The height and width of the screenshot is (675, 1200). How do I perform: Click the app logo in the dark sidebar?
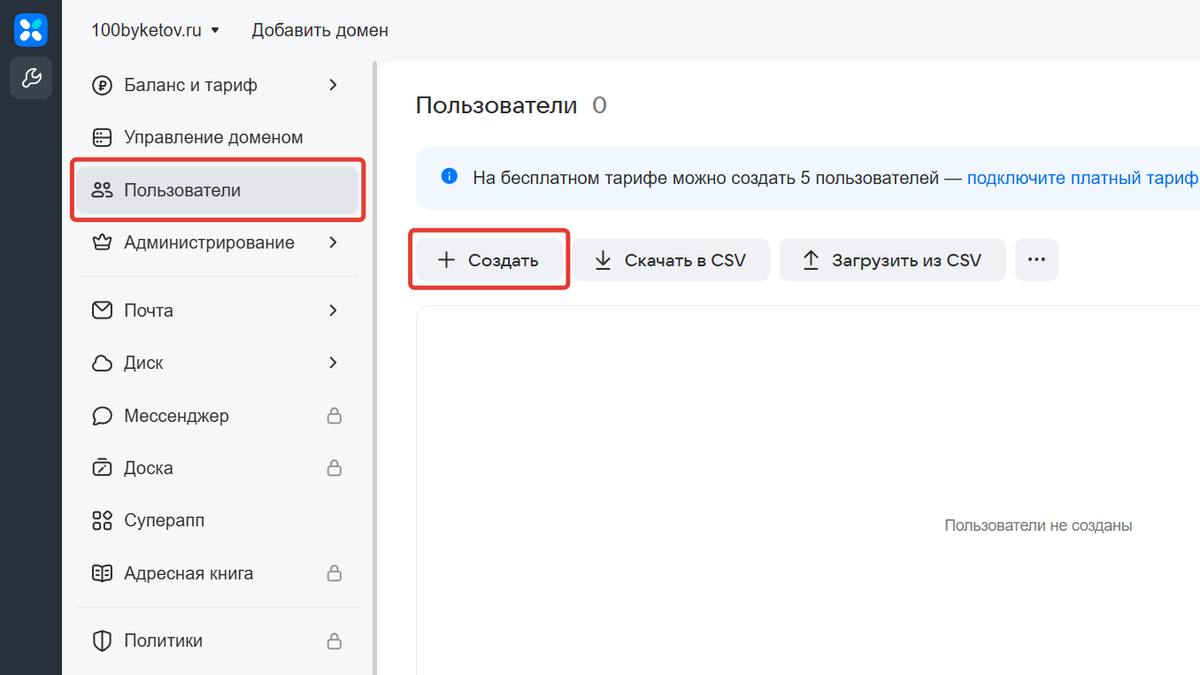tap(31, 30)
